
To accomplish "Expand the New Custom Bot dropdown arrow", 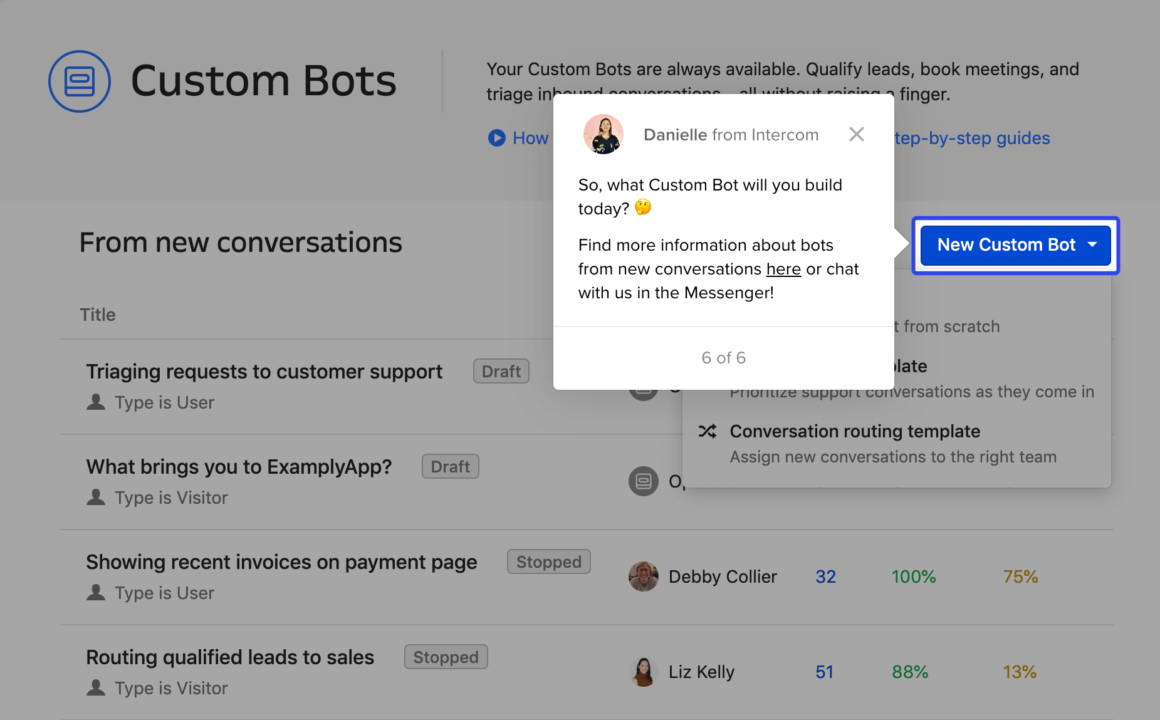I will coord(1093,245).
